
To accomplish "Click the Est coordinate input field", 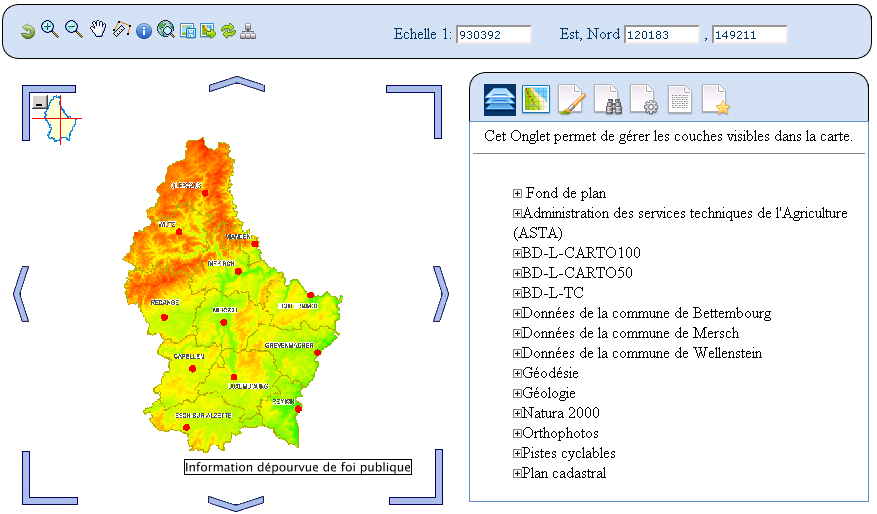I will [661, 35].
